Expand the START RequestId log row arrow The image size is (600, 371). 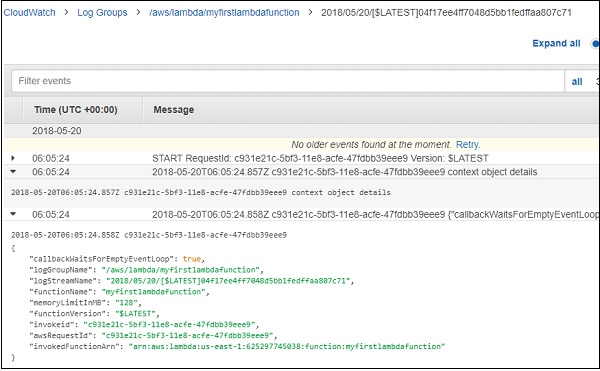[x=13, y=158]
